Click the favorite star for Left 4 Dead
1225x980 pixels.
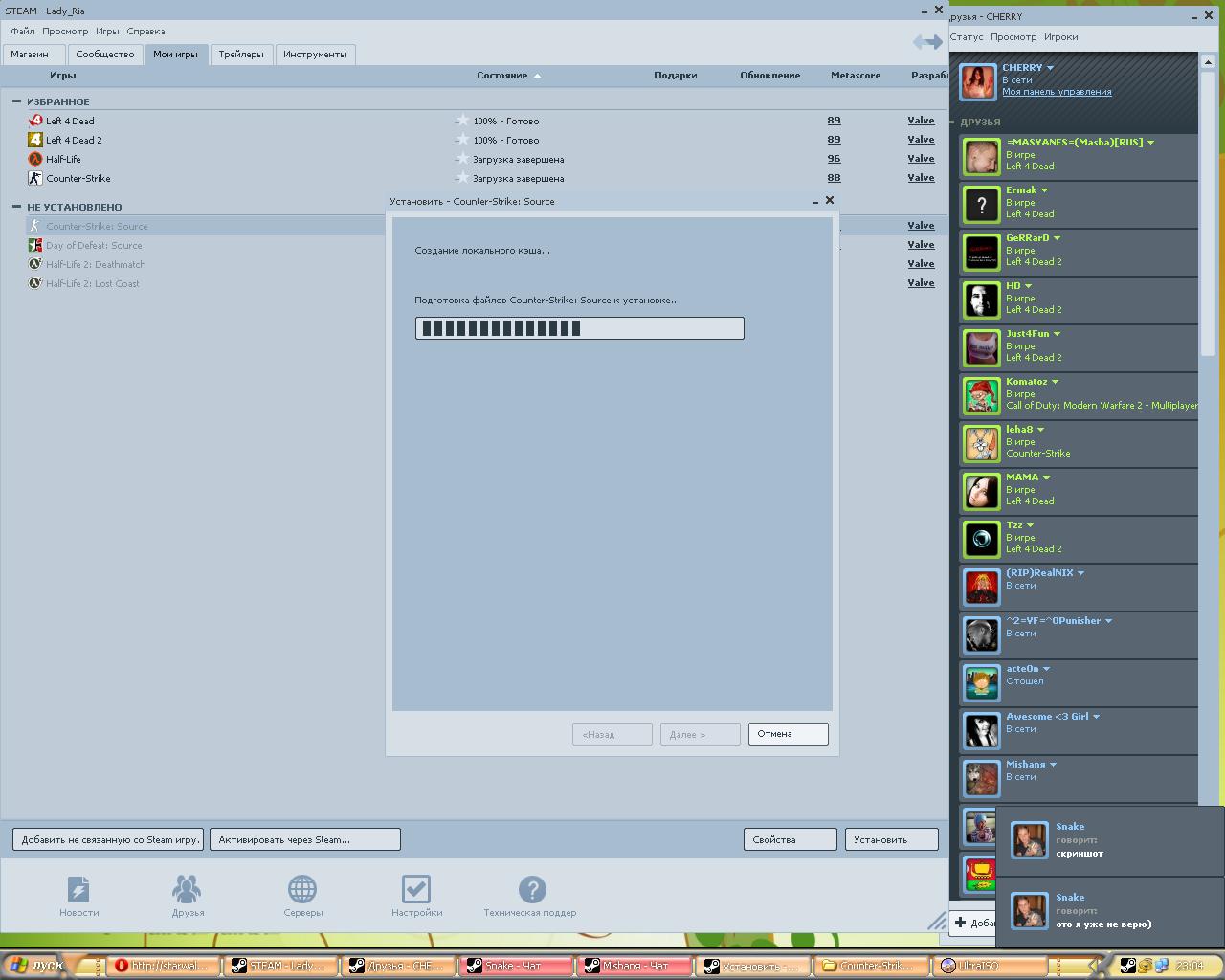coord(462,121)
